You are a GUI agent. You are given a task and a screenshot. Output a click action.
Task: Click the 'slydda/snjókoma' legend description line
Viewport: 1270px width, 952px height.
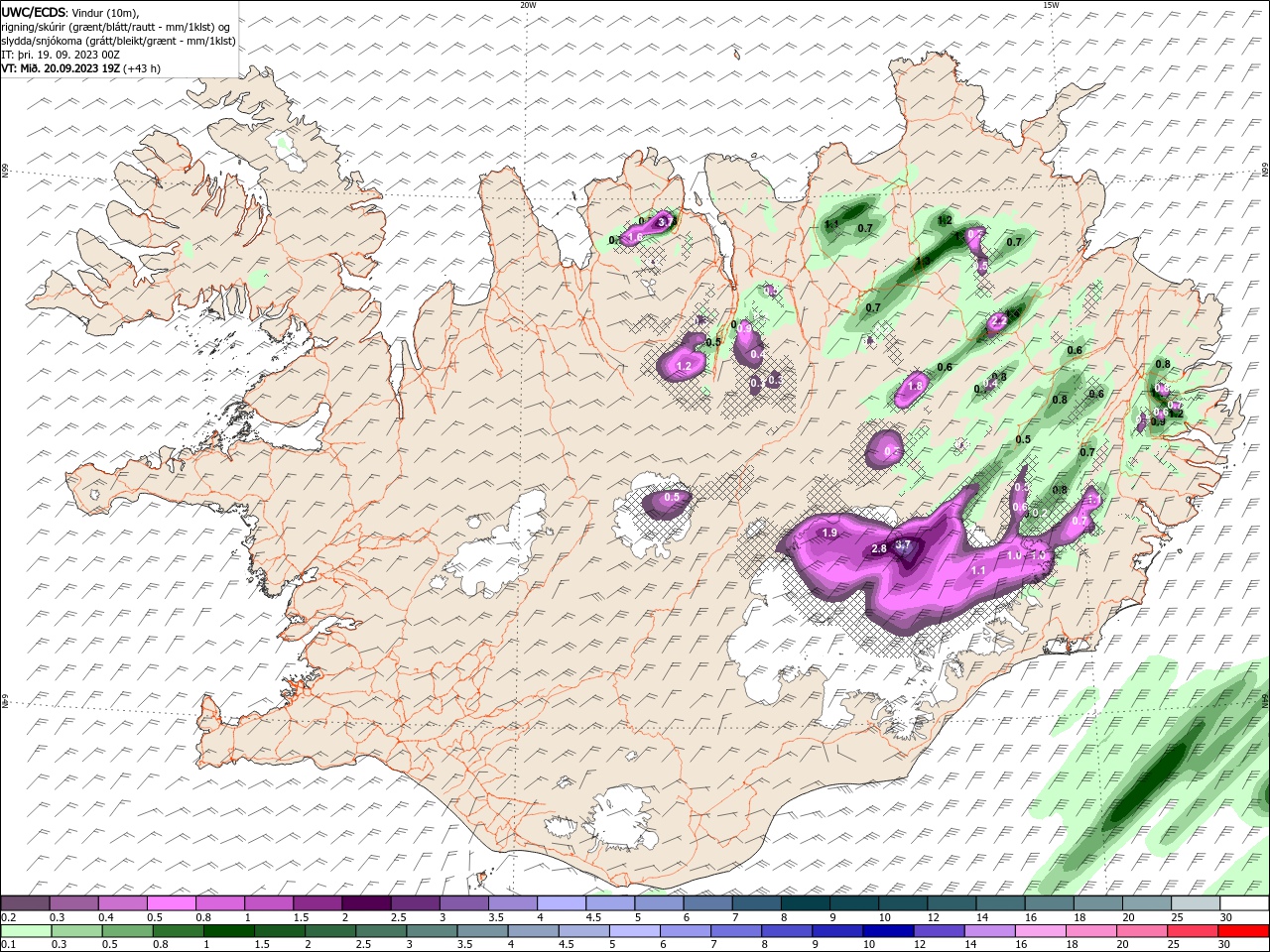(x=118, y=41)
